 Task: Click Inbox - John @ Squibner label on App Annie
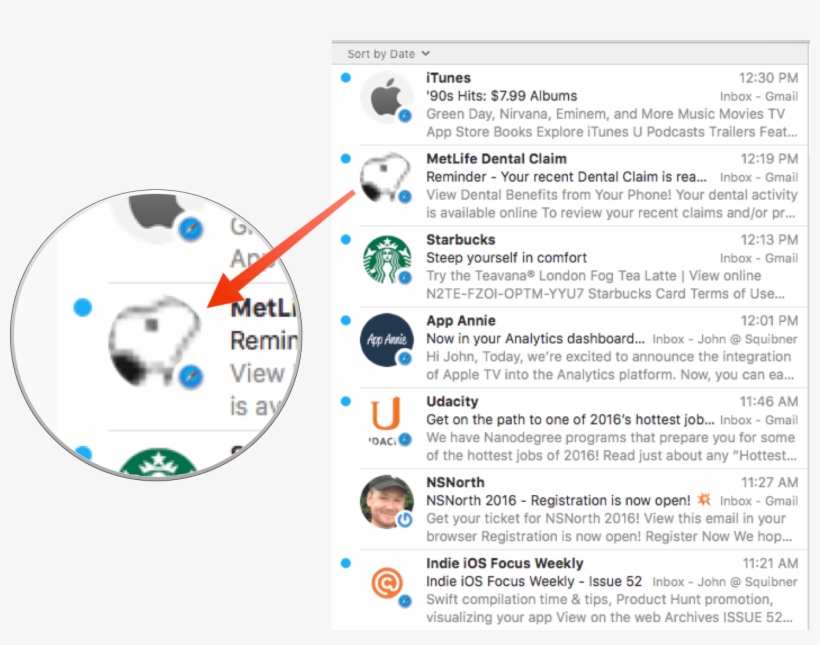725,340
